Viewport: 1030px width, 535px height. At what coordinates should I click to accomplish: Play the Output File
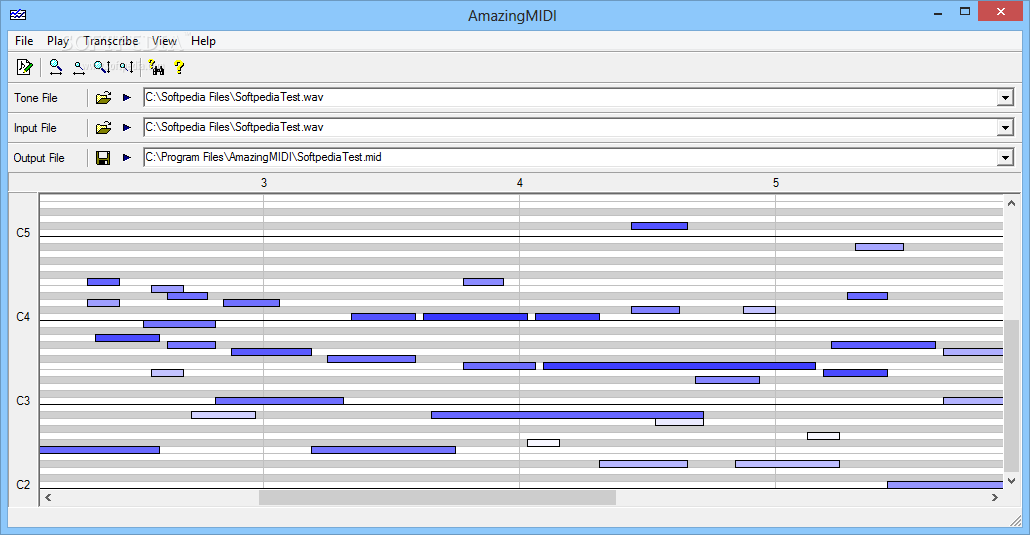[x=127, y=158]
